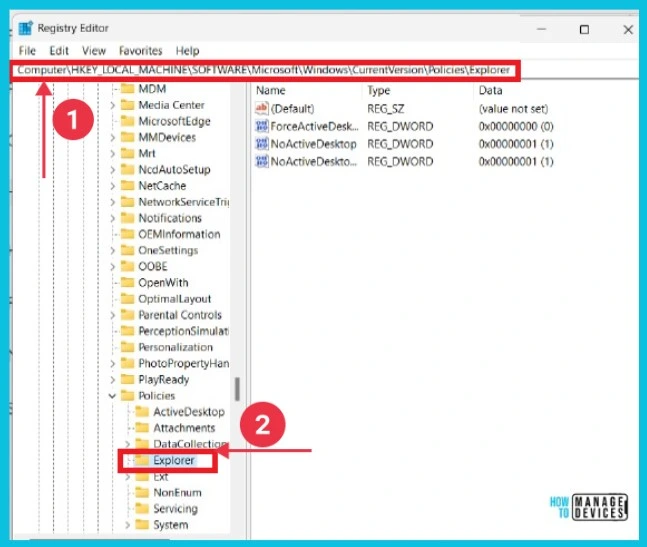Viewport: 647px width, 547px height.
Task: Select the NonEnum key
Action: 177,493
